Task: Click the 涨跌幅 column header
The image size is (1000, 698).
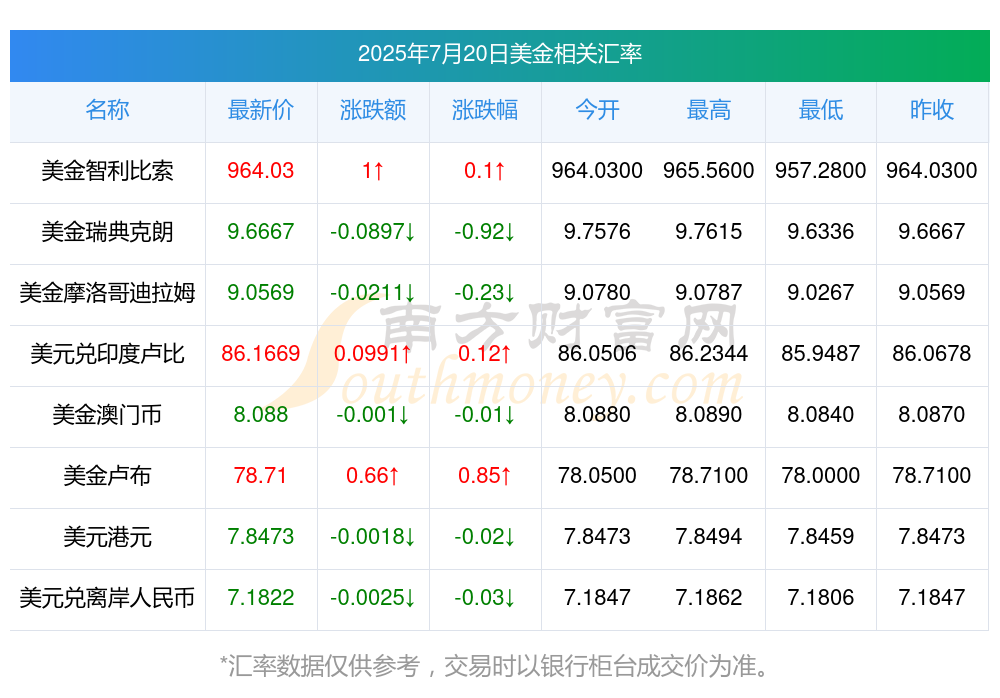Action: 485,110
